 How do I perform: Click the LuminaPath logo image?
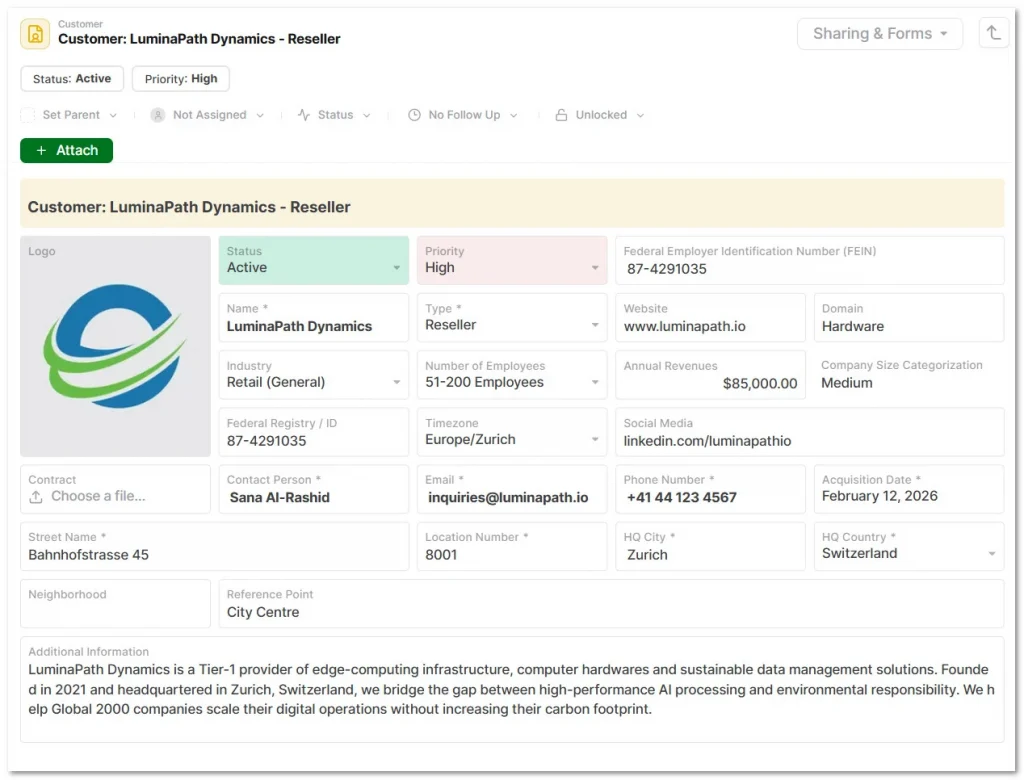click(x=115, y=346)
